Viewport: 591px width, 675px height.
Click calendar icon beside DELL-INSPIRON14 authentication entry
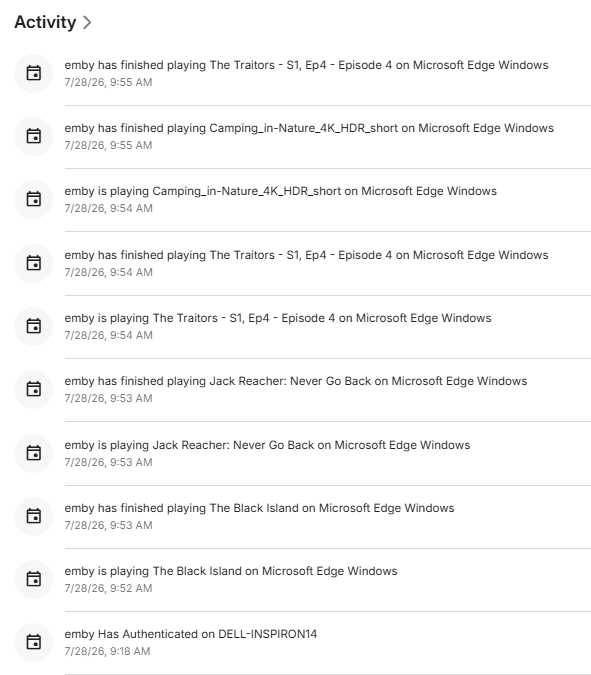click(34, 642)
